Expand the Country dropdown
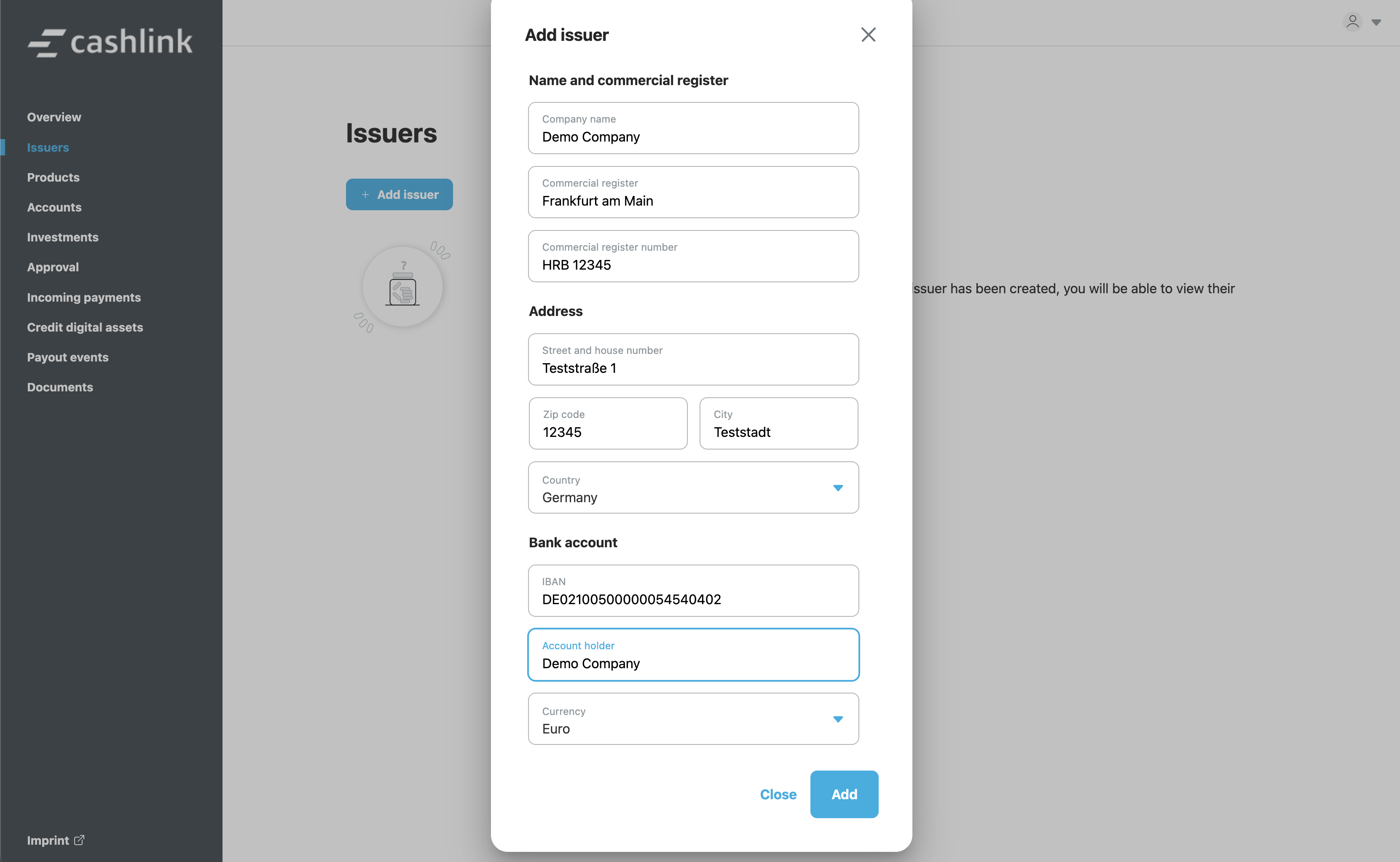 click(x=837, y=488)
